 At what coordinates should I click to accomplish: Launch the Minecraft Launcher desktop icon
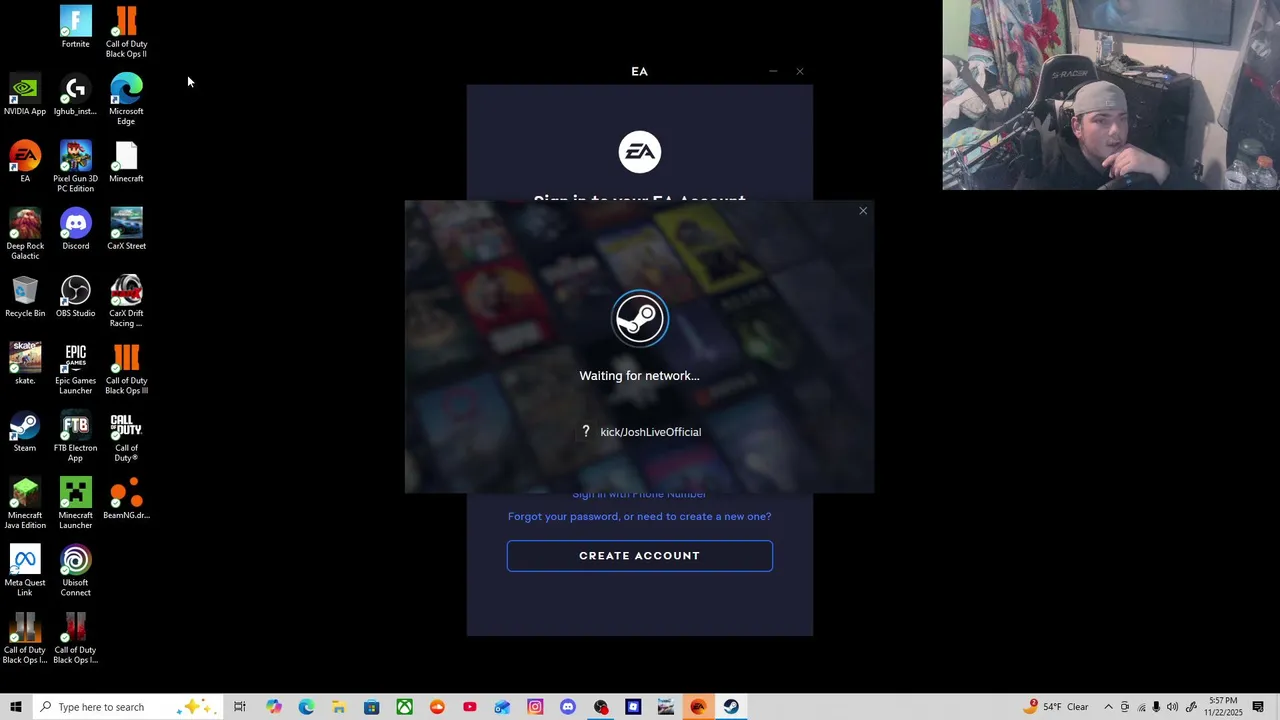click(x=75, y=503)
